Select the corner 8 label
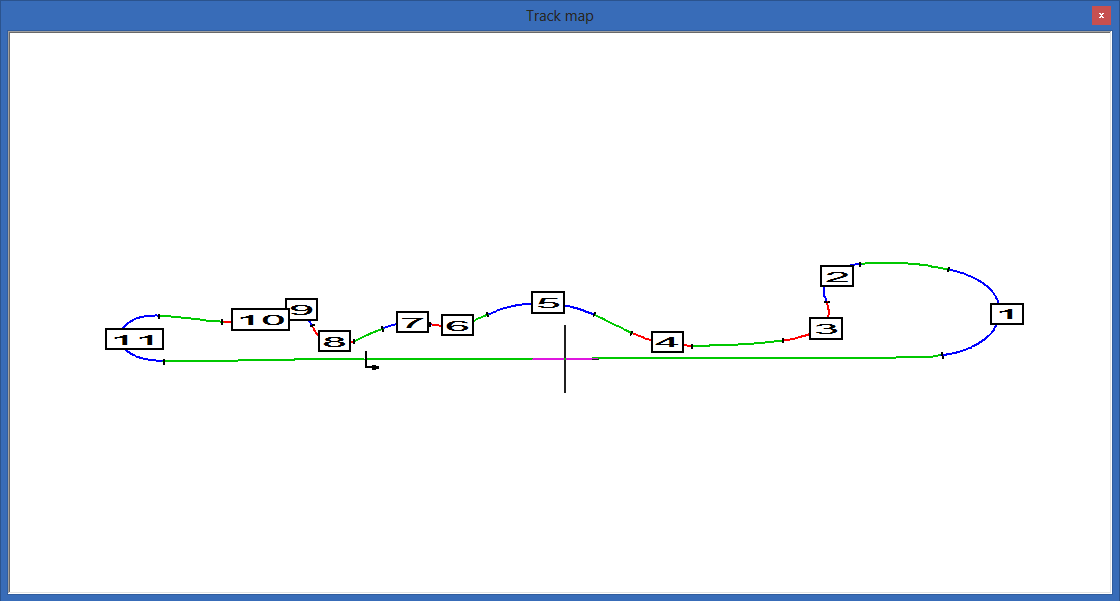Image resolution: width=1120 pixels, height=601 pixels. pyautogui.click(x=334, y=341)
